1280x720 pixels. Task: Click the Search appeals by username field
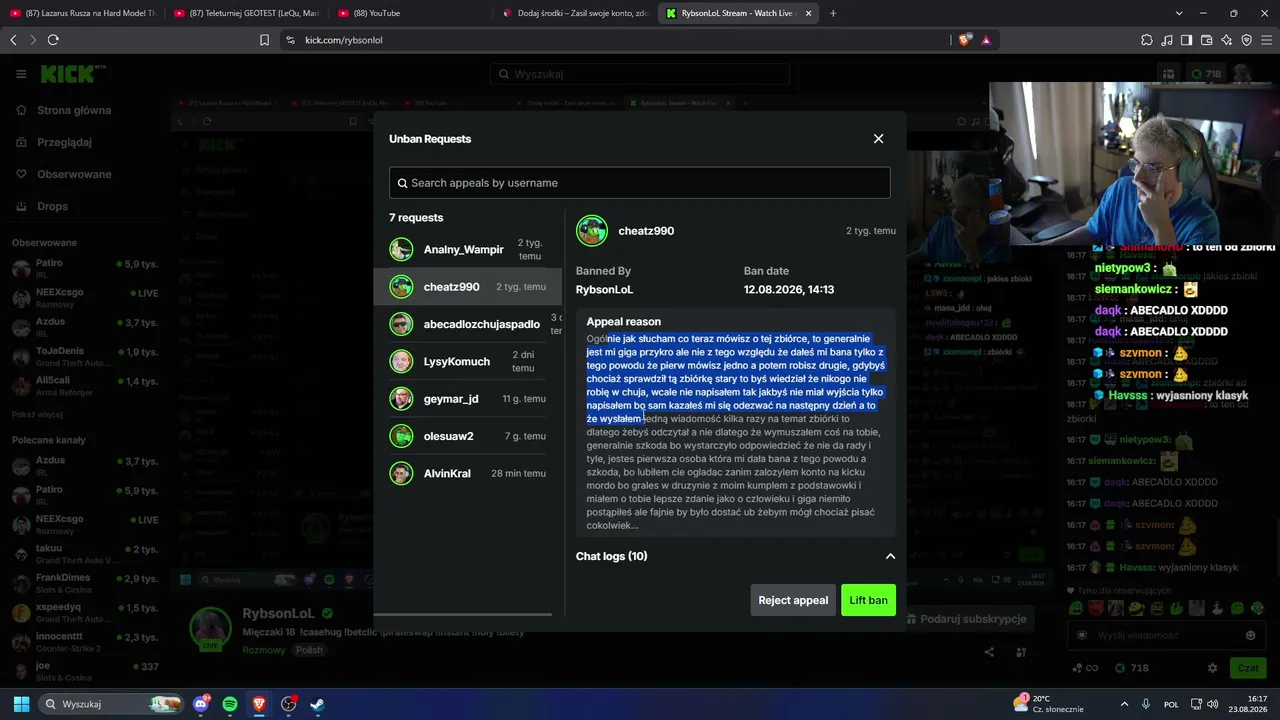639,183
